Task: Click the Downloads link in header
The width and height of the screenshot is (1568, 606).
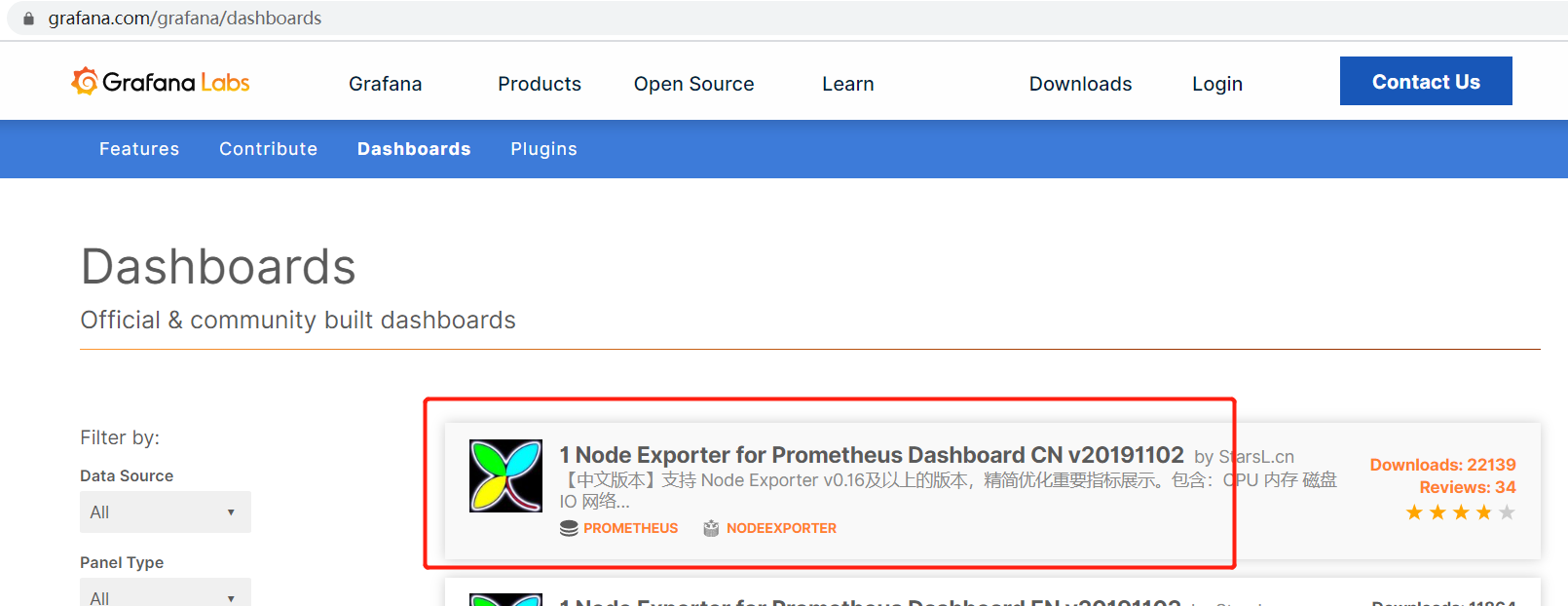Action: [x=1080, y=84]
